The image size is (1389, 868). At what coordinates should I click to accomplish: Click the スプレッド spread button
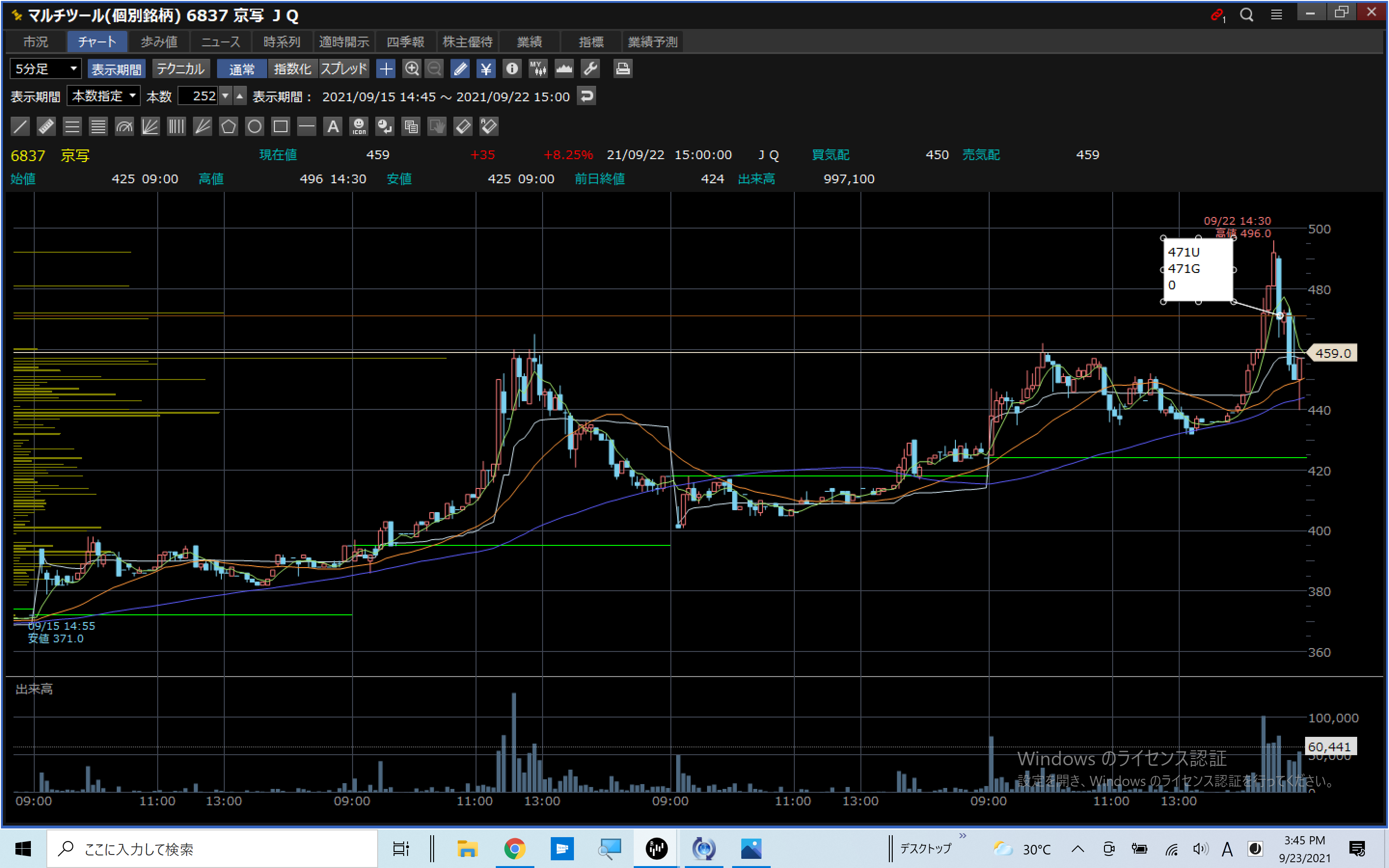pyautogui.click(x=344, y=69)
